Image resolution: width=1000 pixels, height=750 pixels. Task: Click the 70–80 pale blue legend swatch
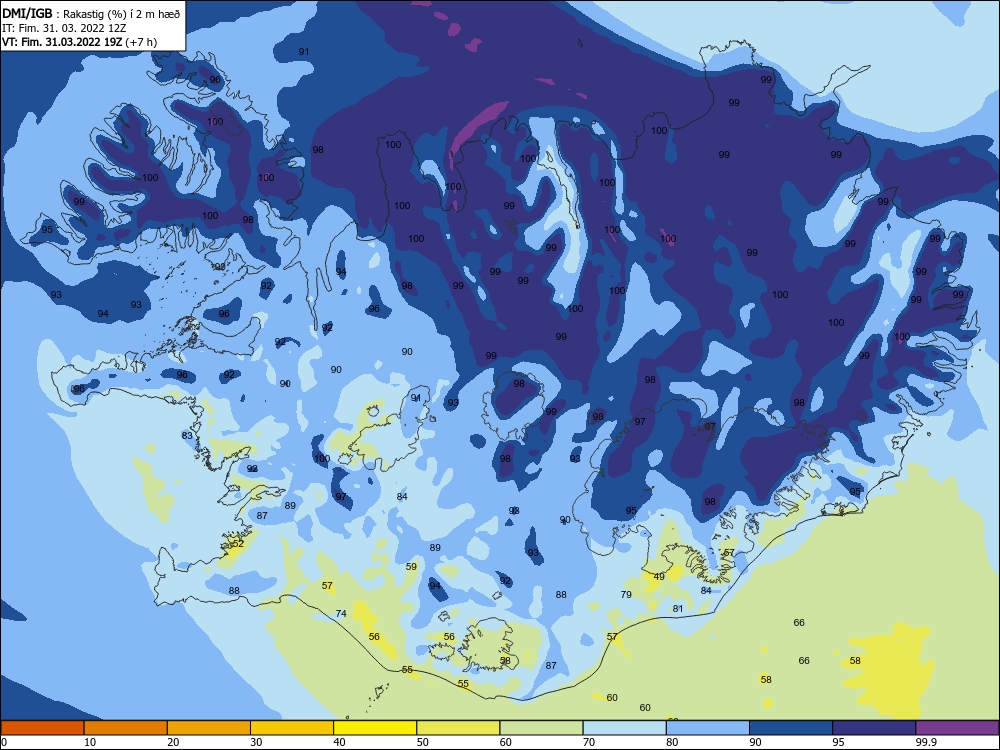624,728
